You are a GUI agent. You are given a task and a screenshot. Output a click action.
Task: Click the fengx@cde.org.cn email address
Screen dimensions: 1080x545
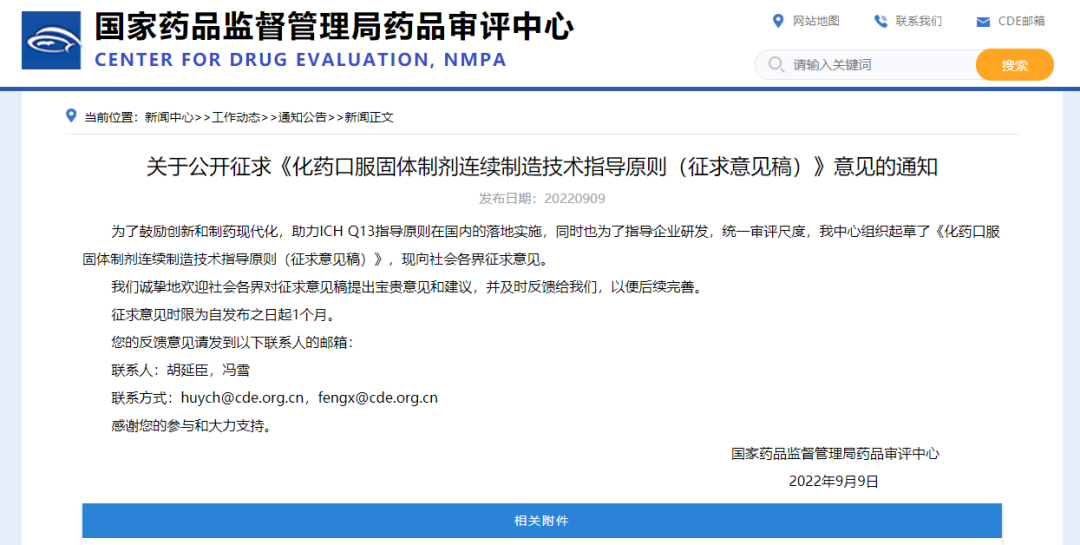[x=378, y=397]
